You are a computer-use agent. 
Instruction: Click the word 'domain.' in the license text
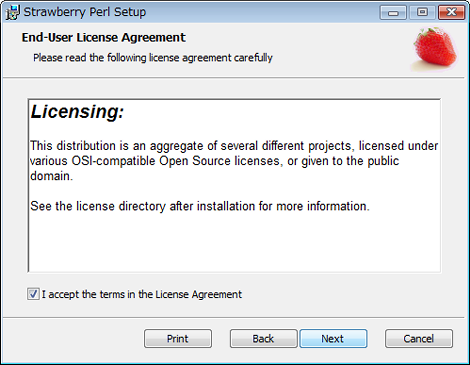(52, 176)
